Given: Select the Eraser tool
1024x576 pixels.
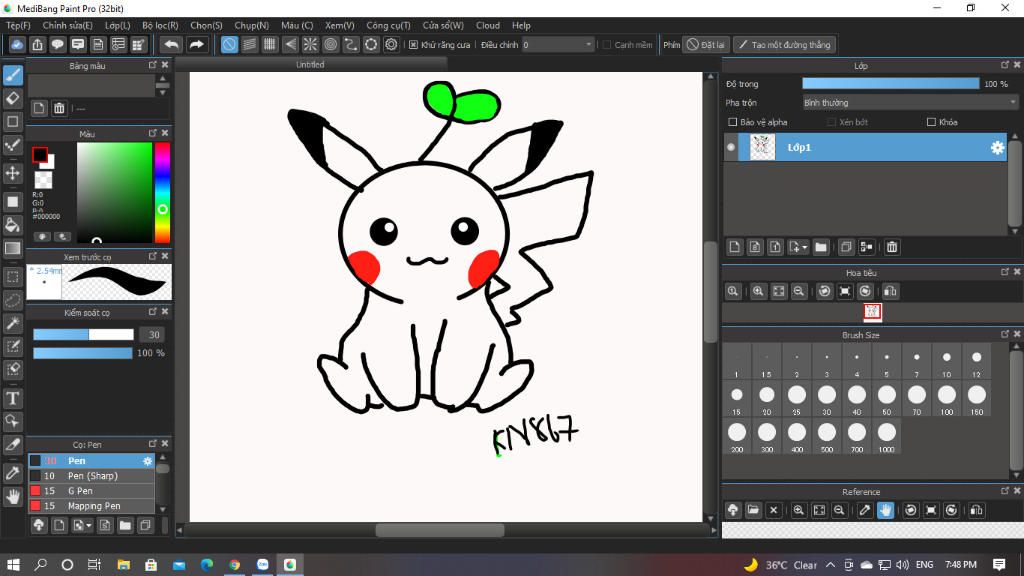Looking at the screenshot, I should 12,99.
